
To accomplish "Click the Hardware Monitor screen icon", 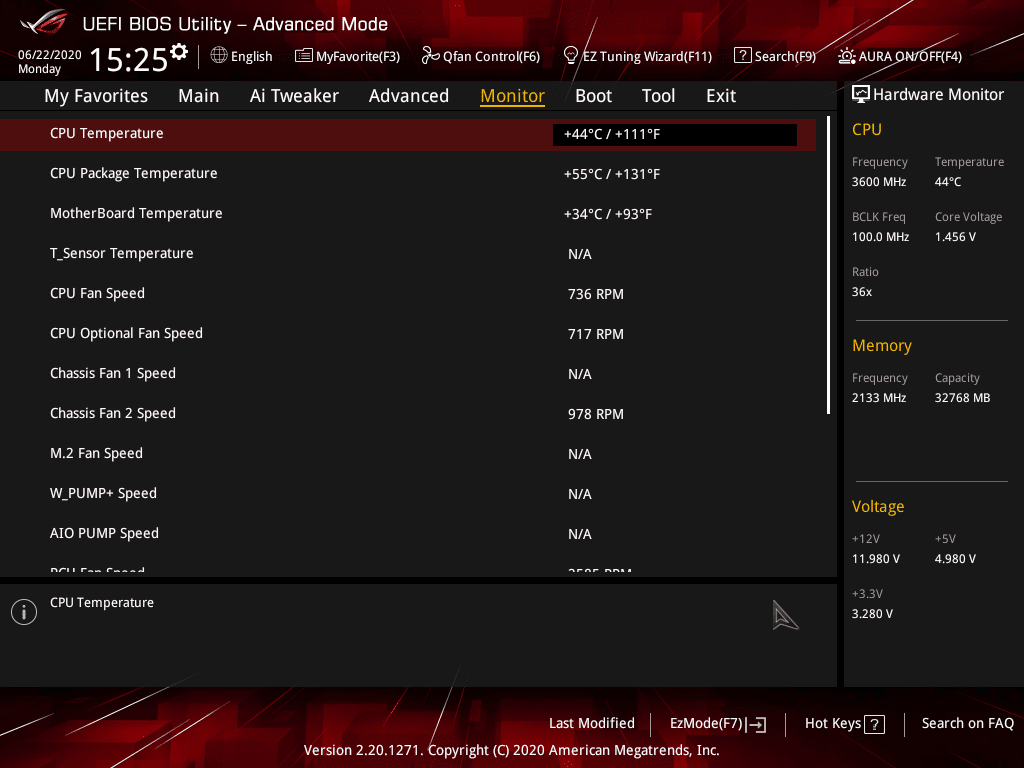I will [x=861, y=94].
